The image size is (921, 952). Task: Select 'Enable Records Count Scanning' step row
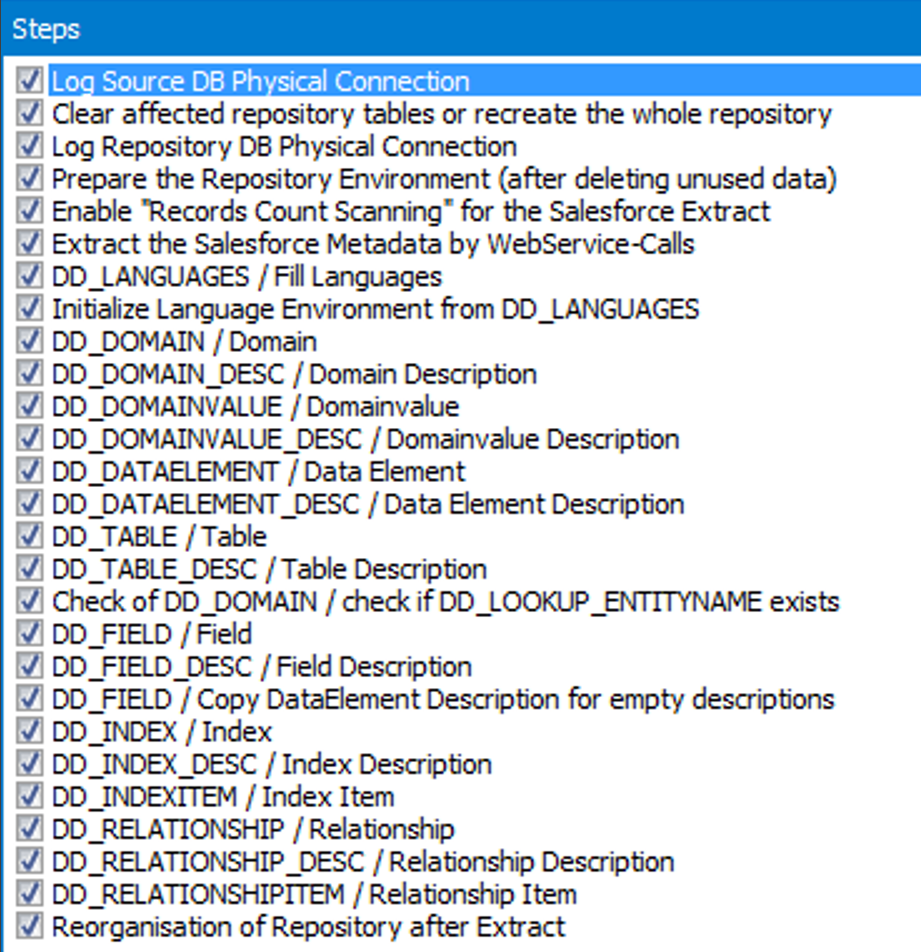point(411,211)
